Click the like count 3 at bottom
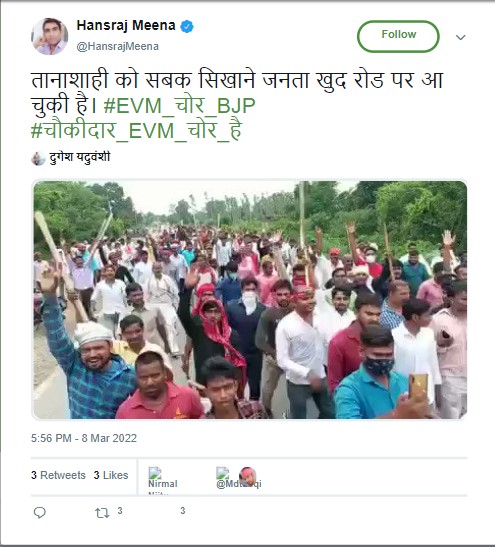 click(182, 511)
